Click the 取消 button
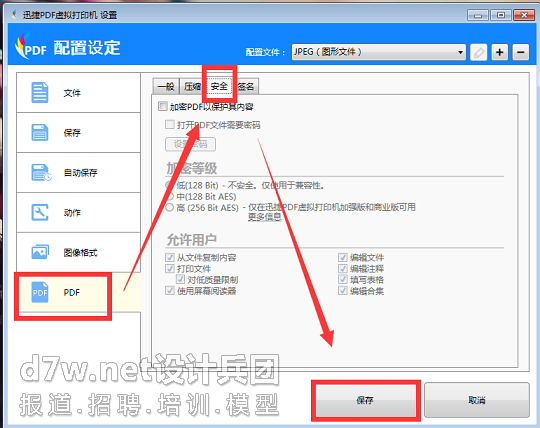Viewport: 540px width, 428px height. pos(477,400)
